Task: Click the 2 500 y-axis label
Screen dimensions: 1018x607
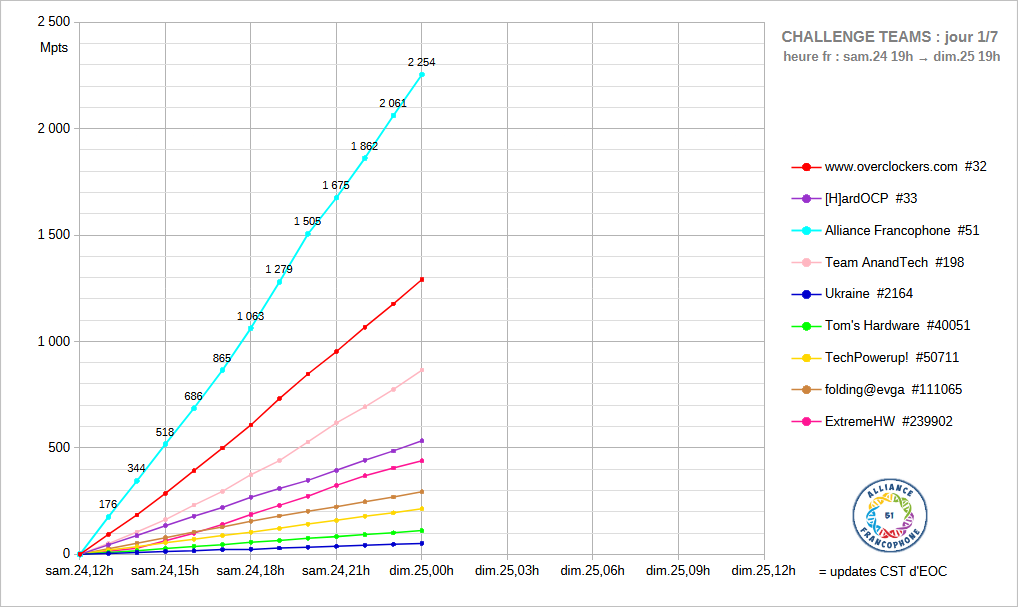Action: [x=52, y=22]
